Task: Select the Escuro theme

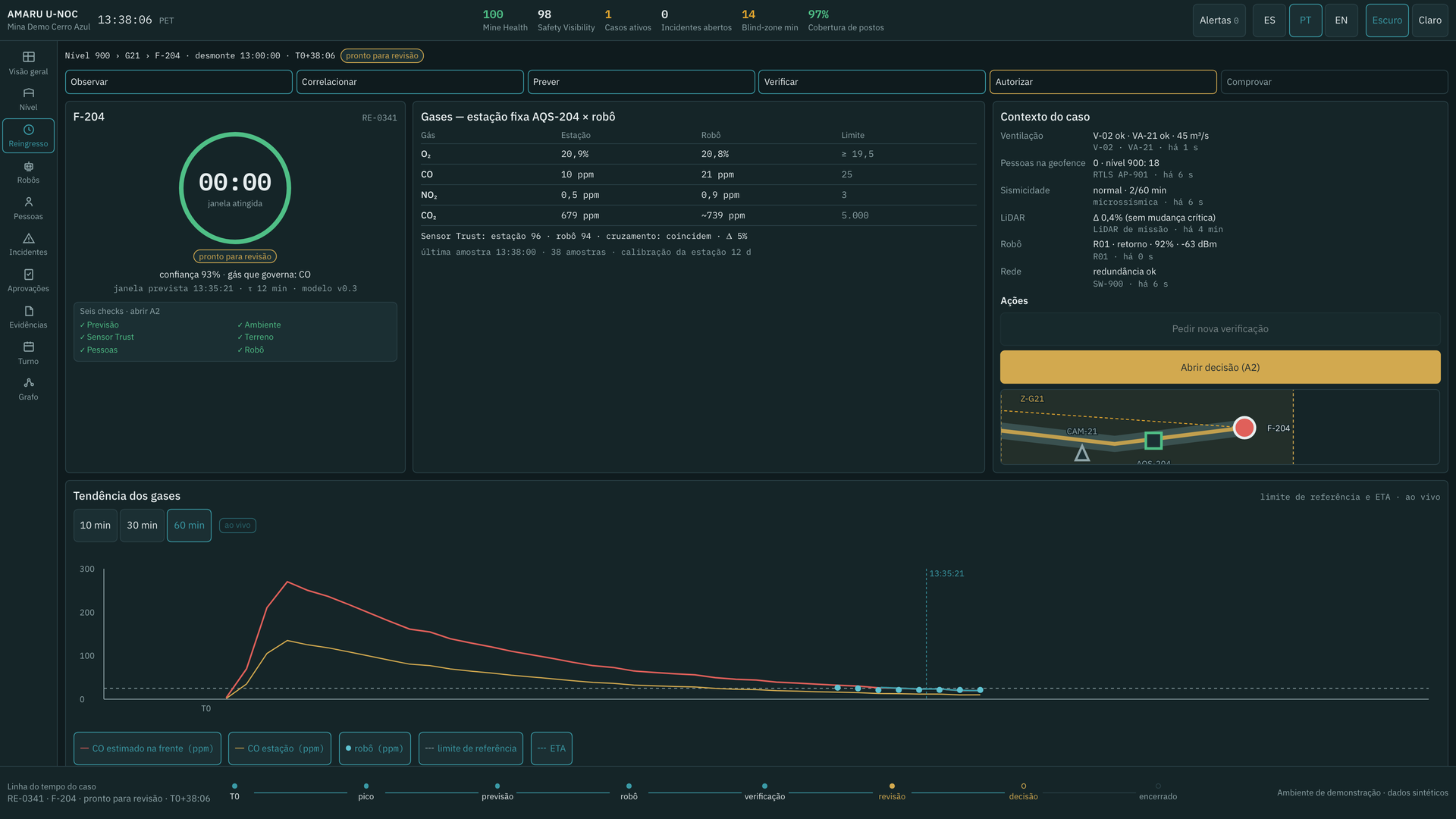Action: 1386,20
